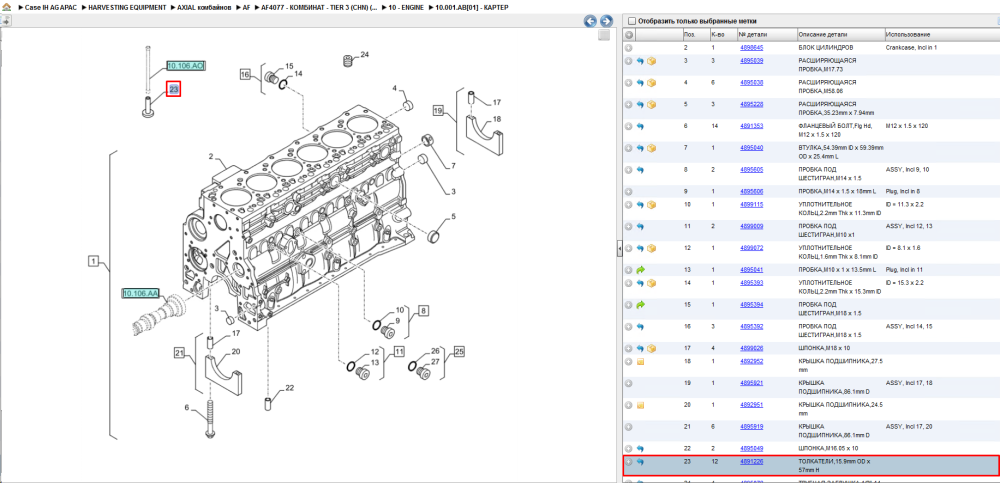Click the grey square button on diagram corner
The image size is (1000, 483).
(x=604, y=36)
